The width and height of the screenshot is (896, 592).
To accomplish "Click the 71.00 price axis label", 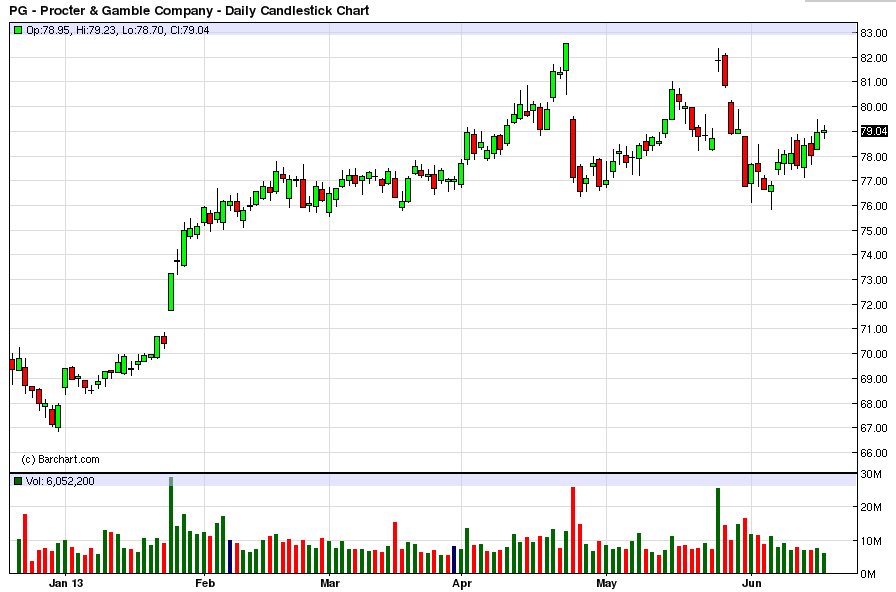I will click(874, 329).
